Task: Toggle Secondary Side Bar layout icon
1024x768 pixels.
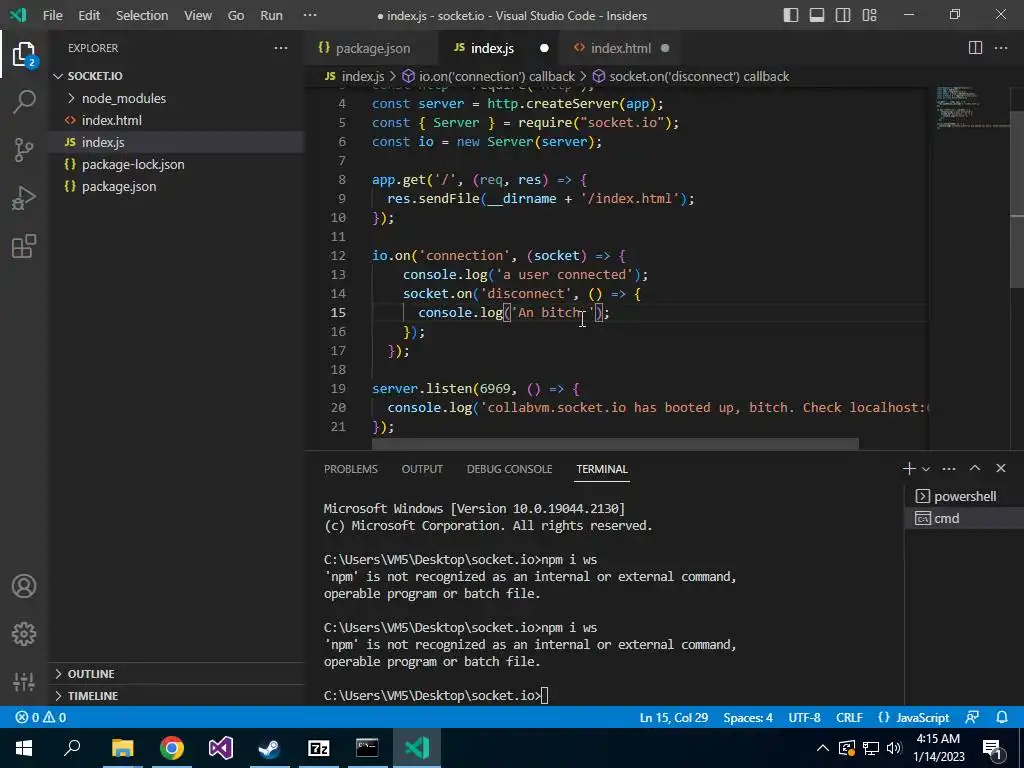Action: tap(842, 15)
